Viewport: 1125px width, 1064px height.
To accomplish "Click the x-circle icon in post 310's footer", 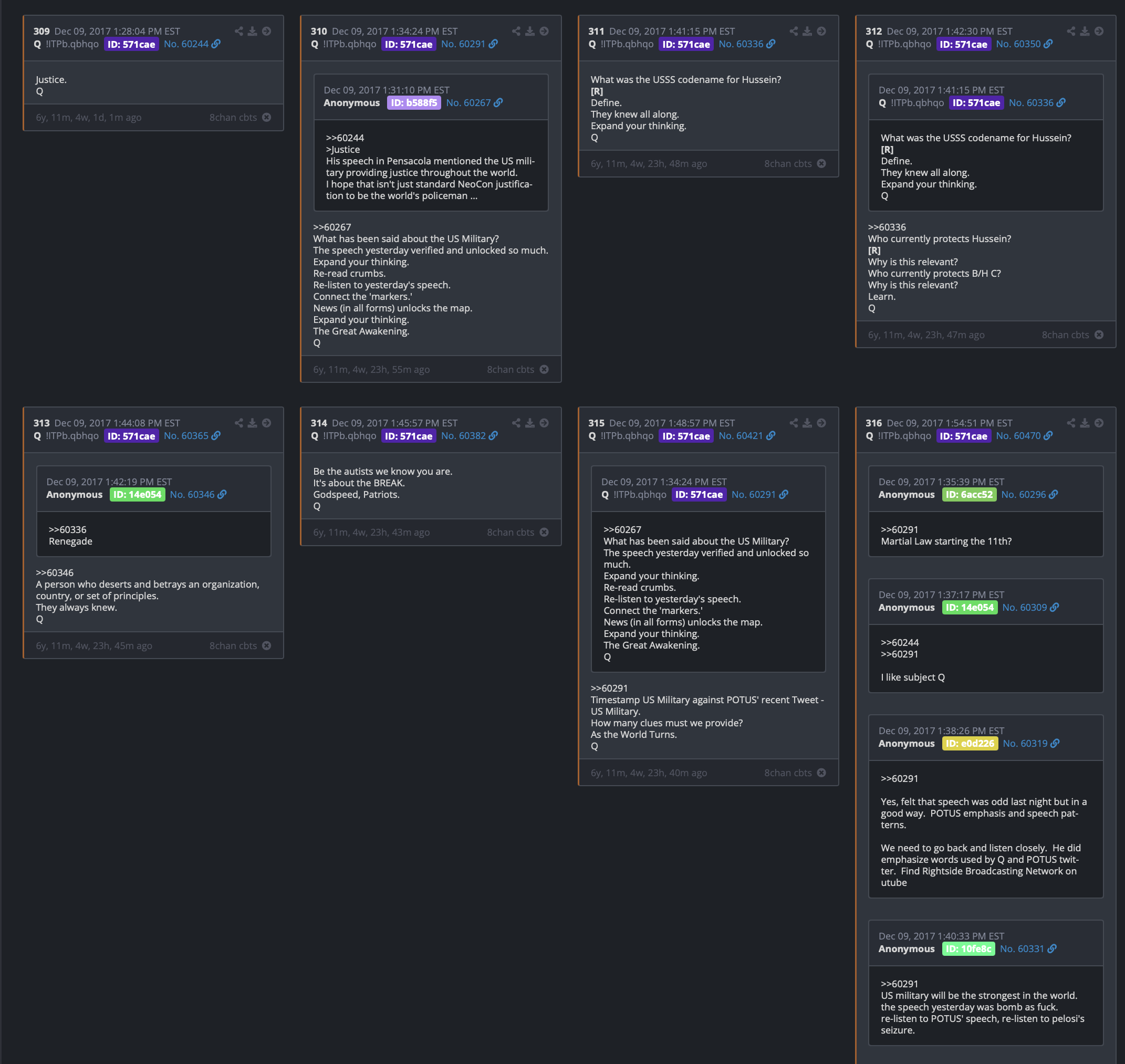I will (x=544, y=369).
